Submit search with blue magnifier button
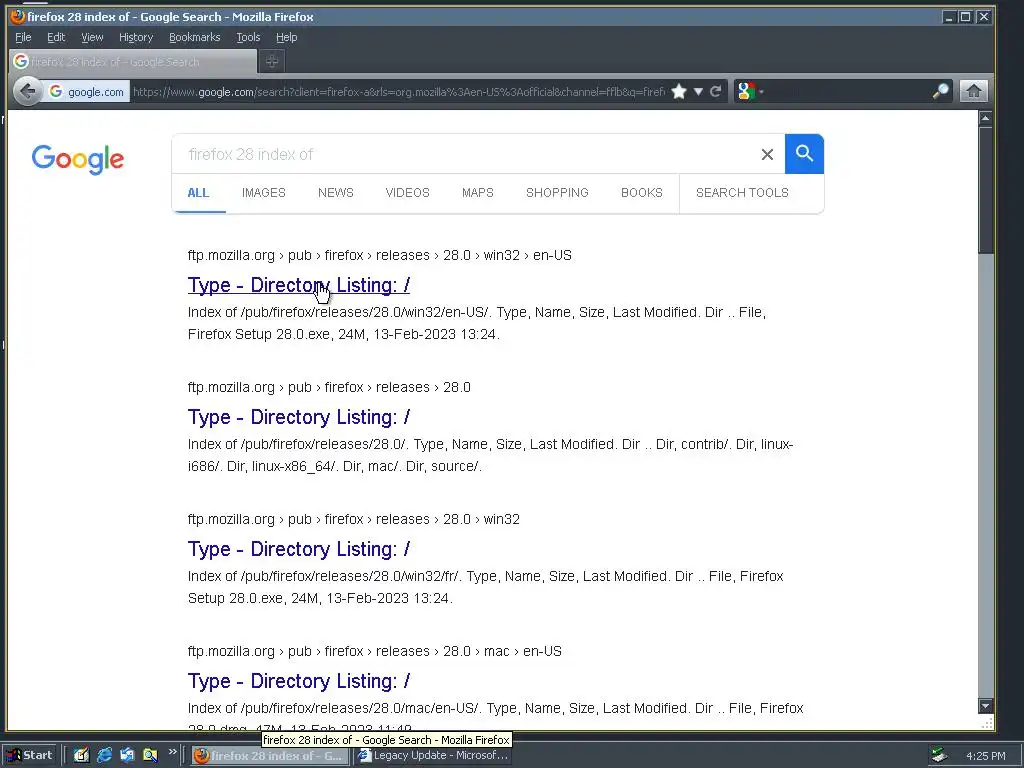The image size is (1024, 768). (804, 154)
